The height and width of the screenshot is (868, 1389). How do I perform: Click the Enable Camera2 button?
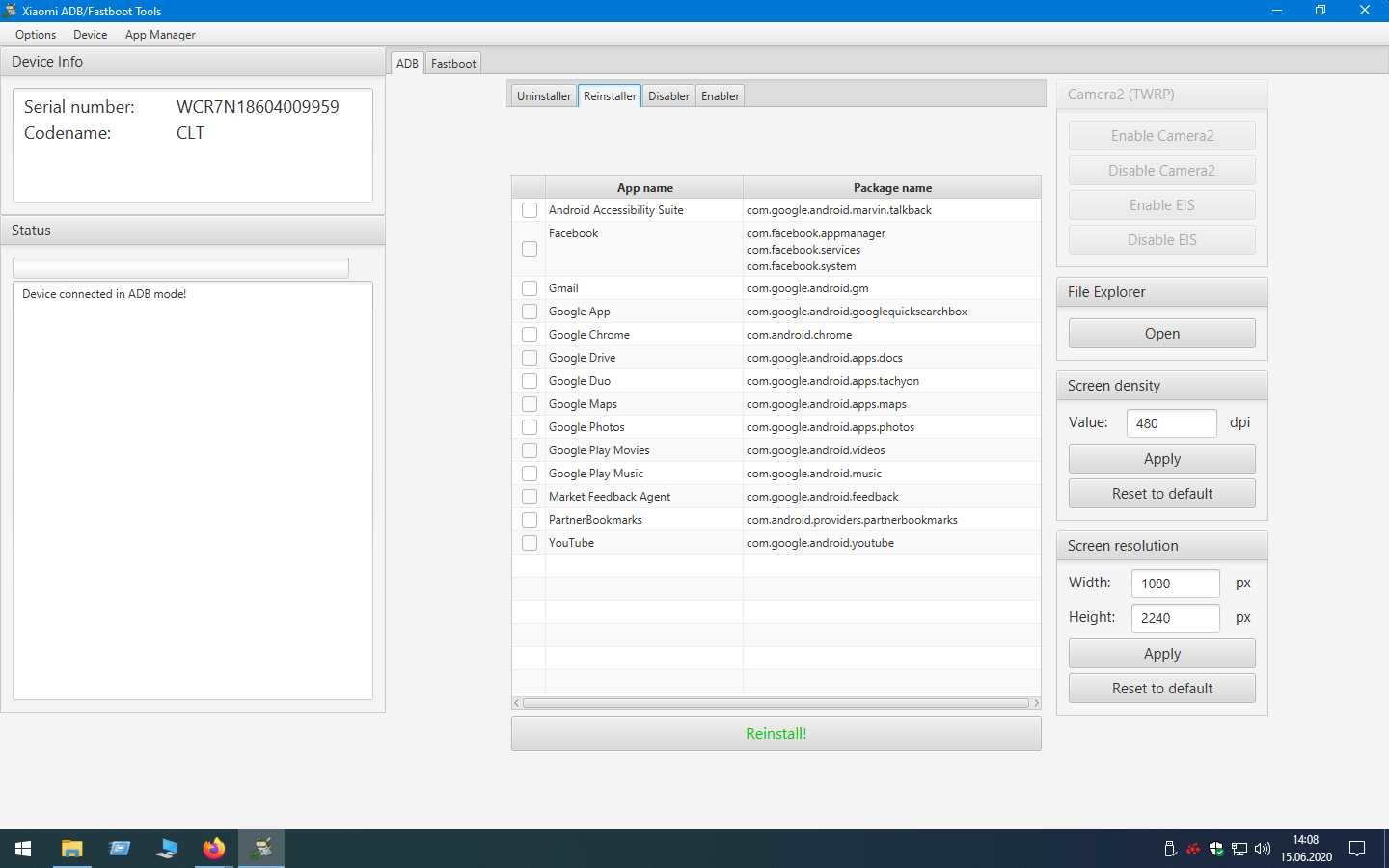point(1162,136)
